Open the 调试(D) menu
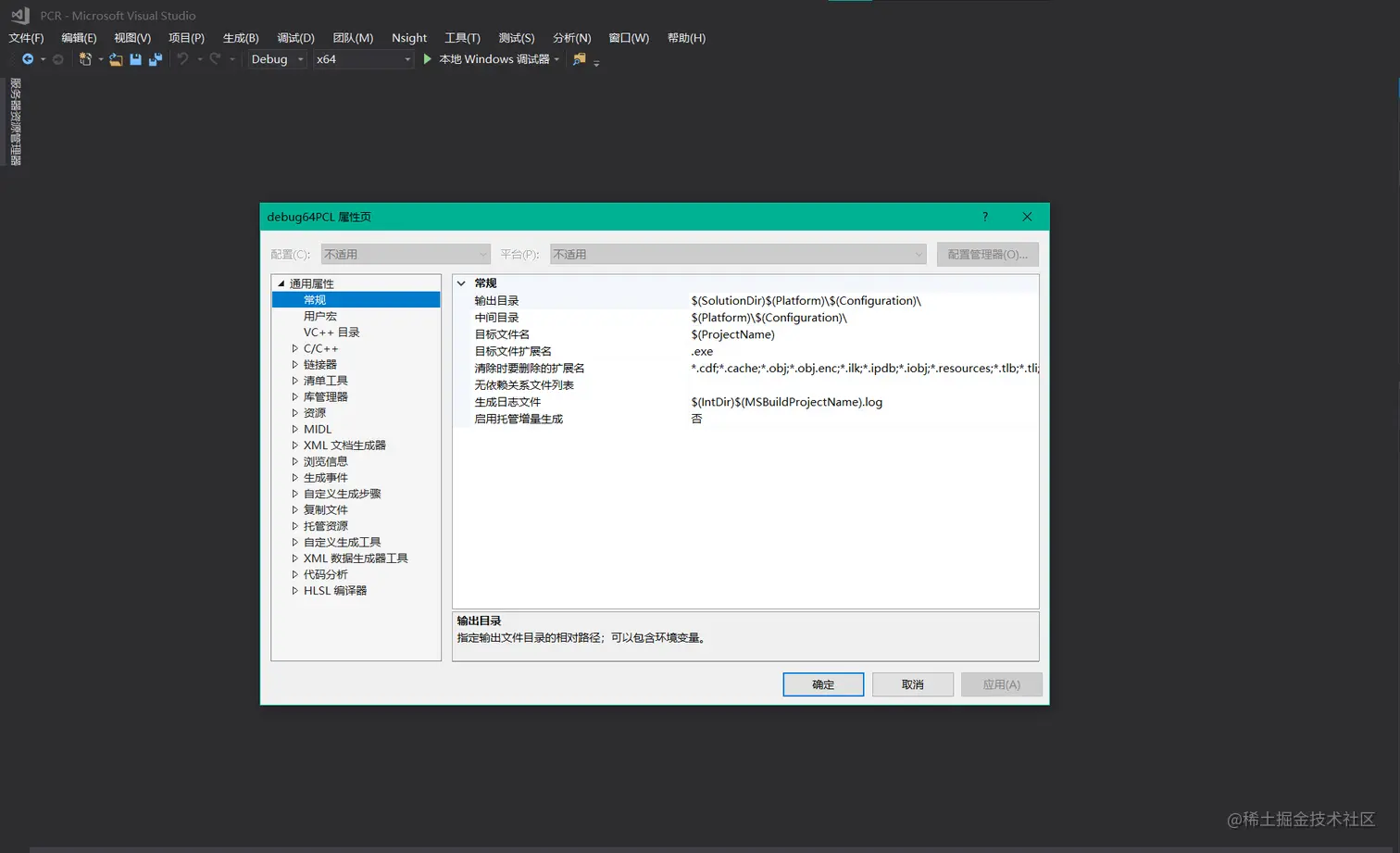 point(295,38)
